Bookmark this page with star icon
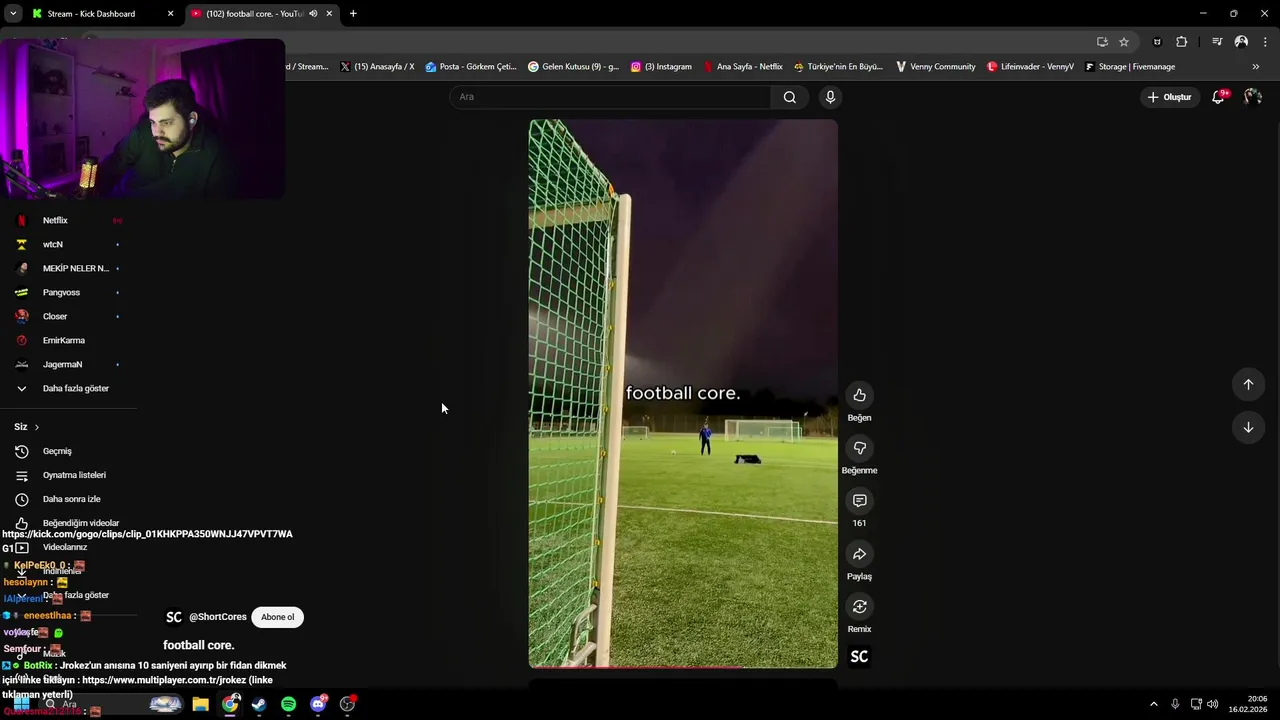The image size is (1280, 720). tap(1124, 42)
